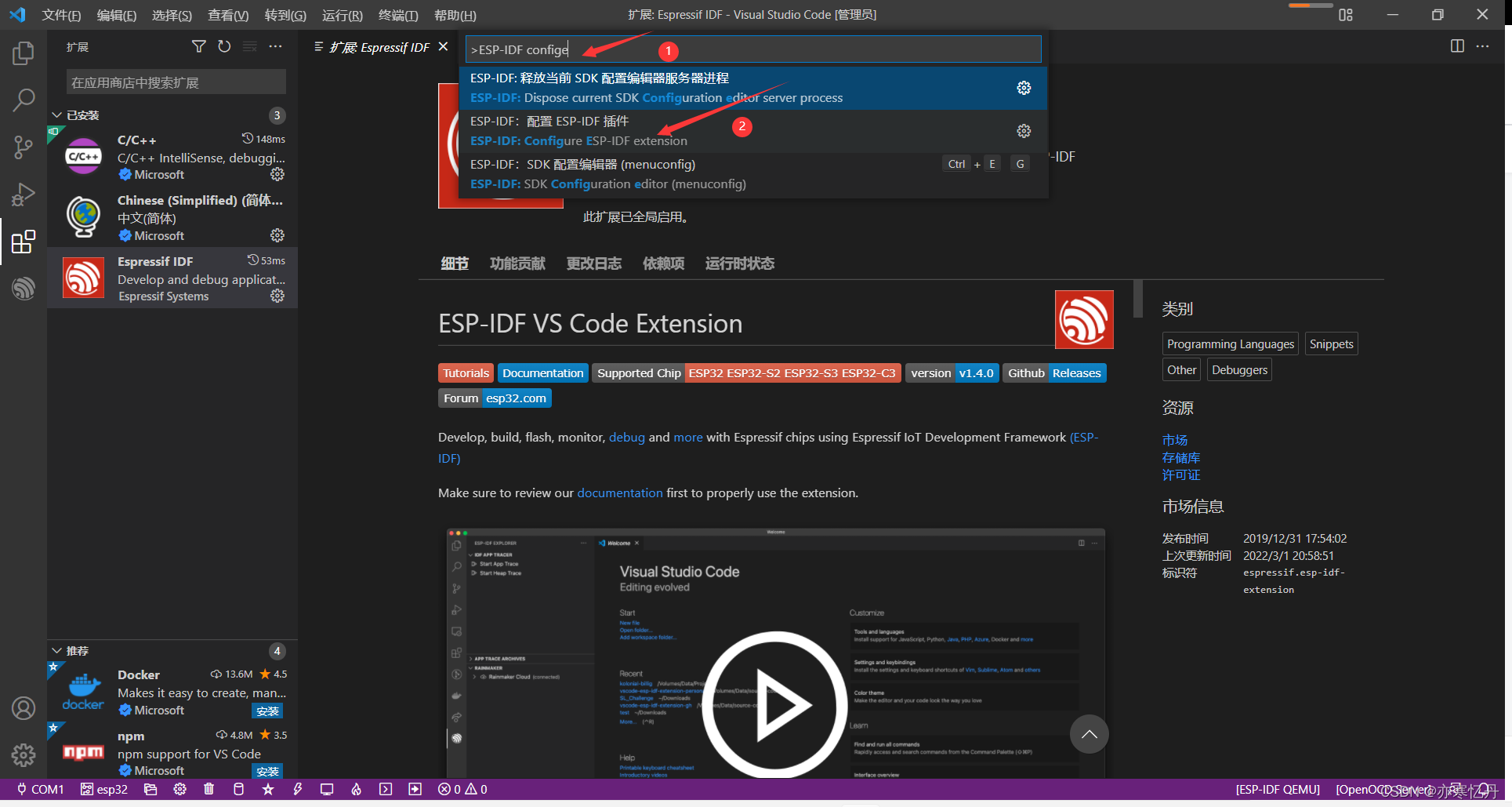Refresh the extensions list
Viewport: 1512px width, 807px height.
224,47
